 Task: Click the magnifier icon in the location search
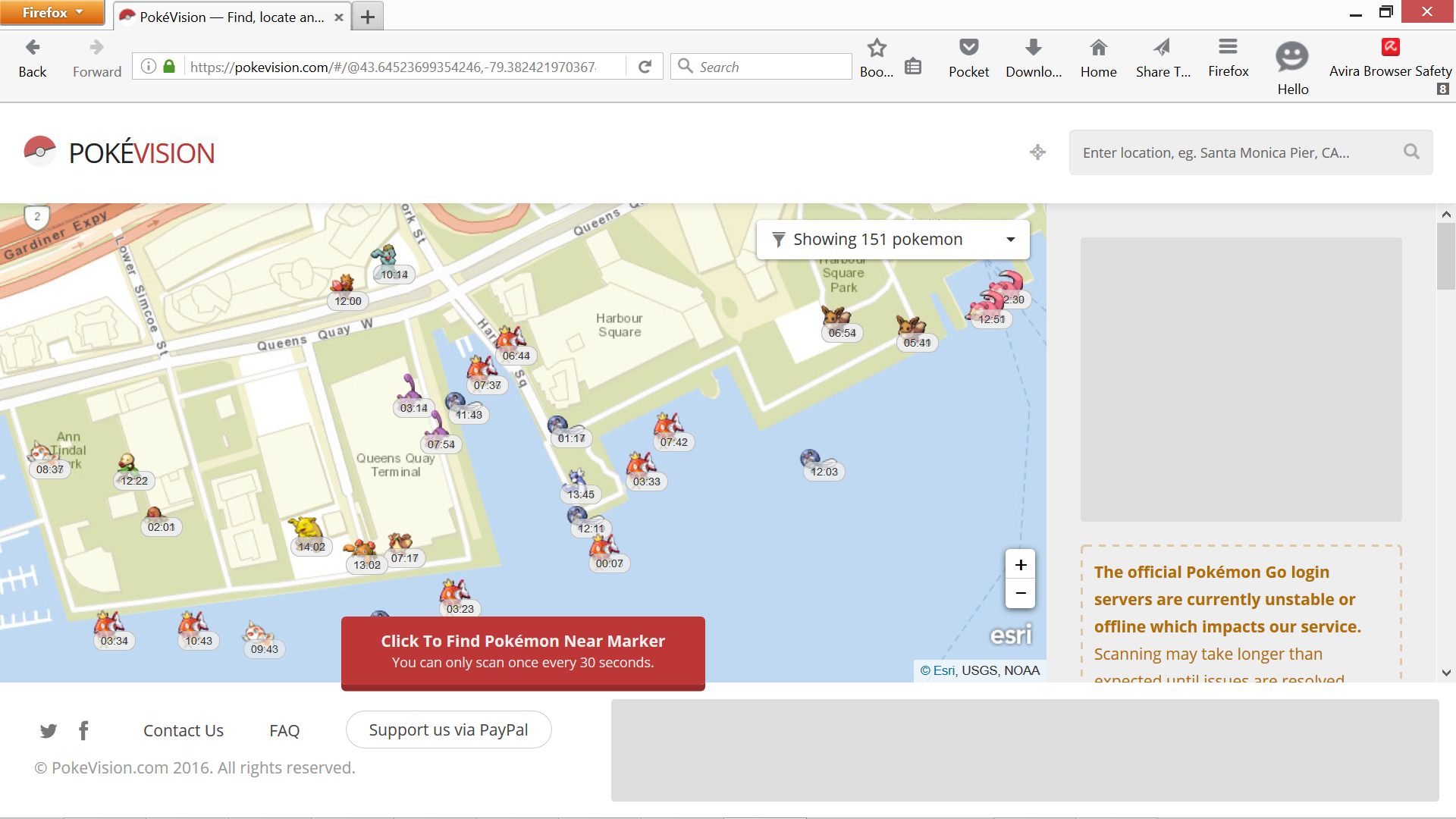pyautogui.click(x=1411, y=152)
